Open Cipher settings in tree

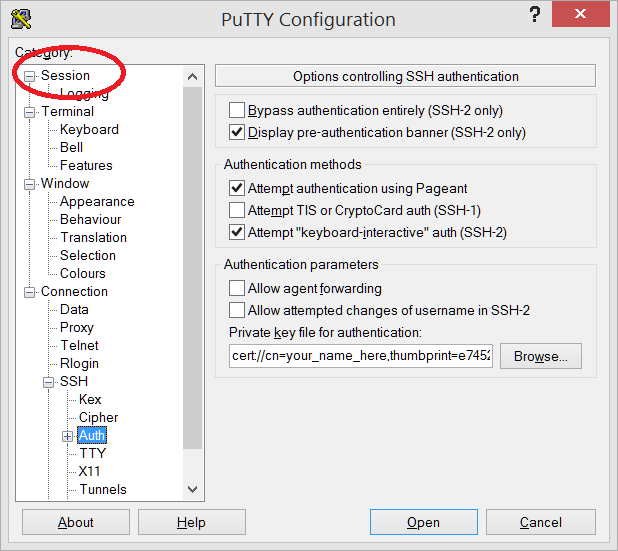click(x=99, y=418)
